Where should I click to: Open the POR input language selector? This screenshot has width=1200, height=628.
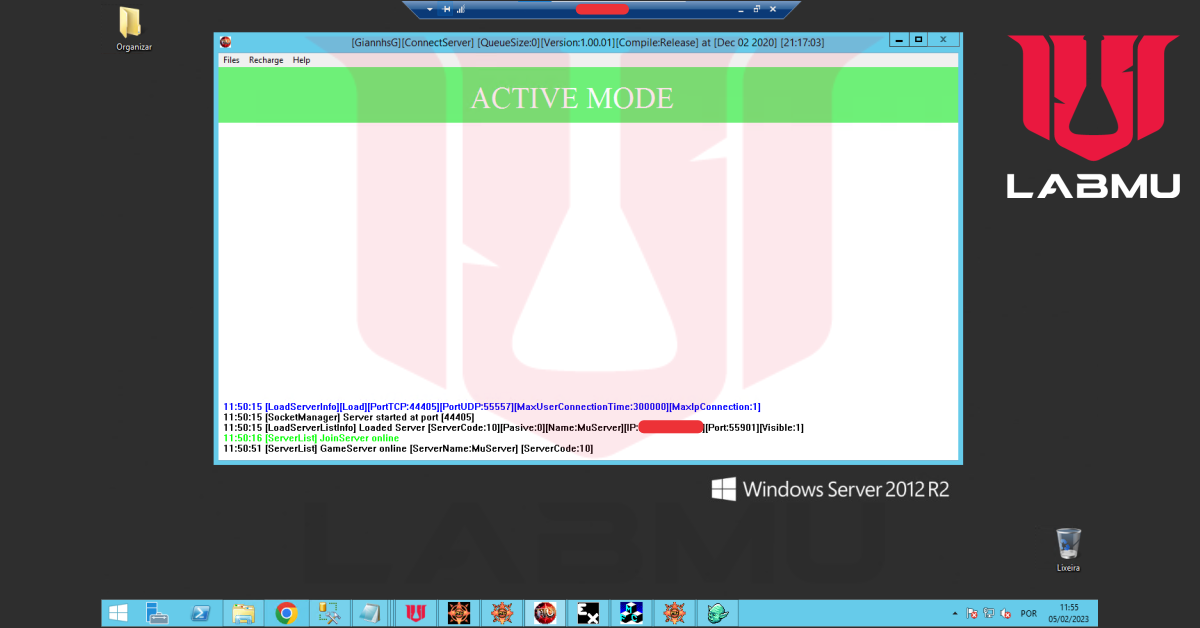click(x=1028, y=613)
